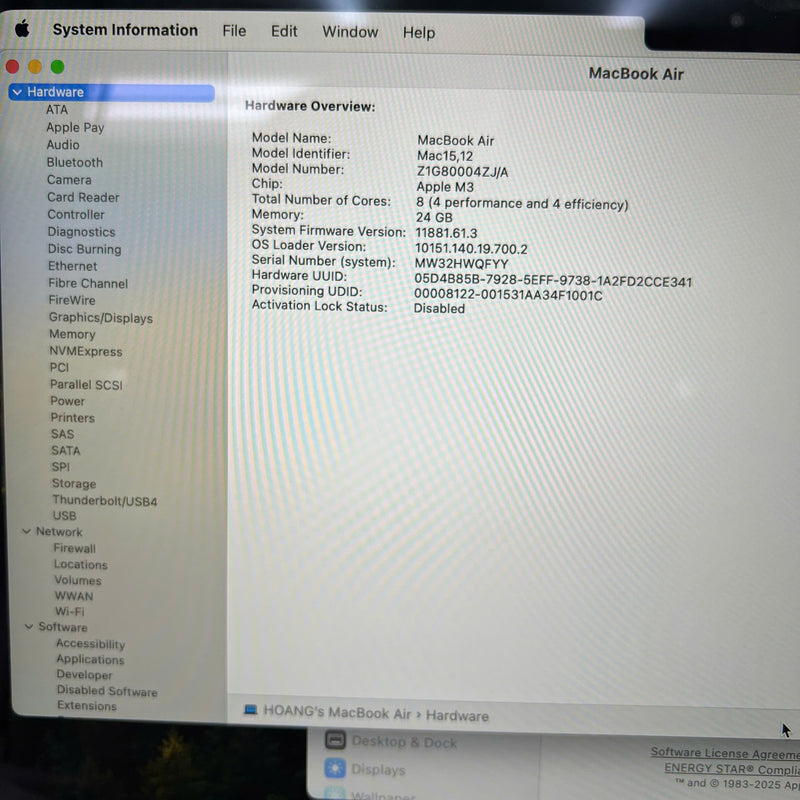Select Thunderbolt/USB4 in the sidebar
Image resolution: width=800 pixels, height=800 pixels.
(x=104, y=500)
